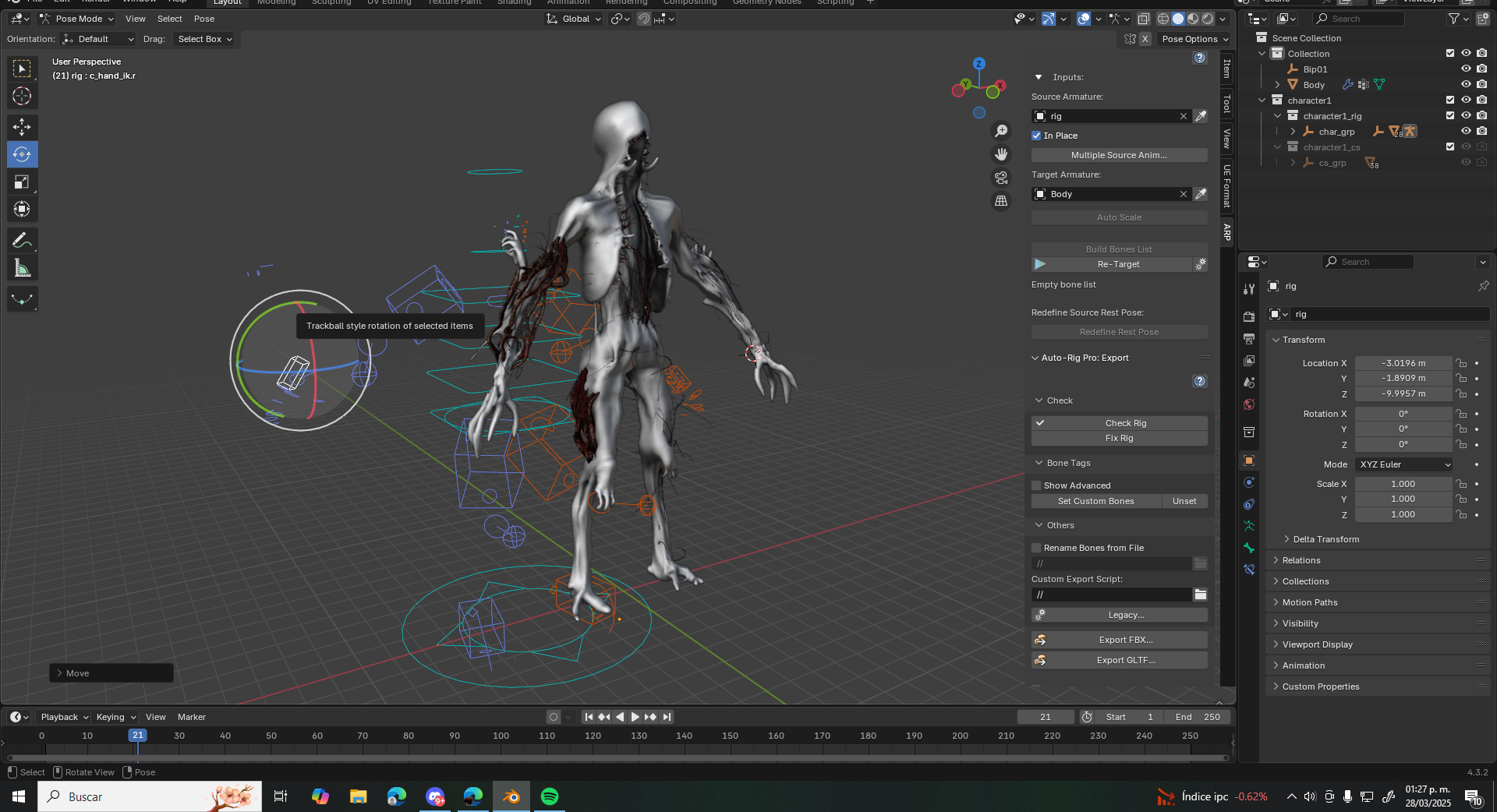Open the Physics properties tab
Viewport: 1497px width, 812px height.
tap(1249, 482)
